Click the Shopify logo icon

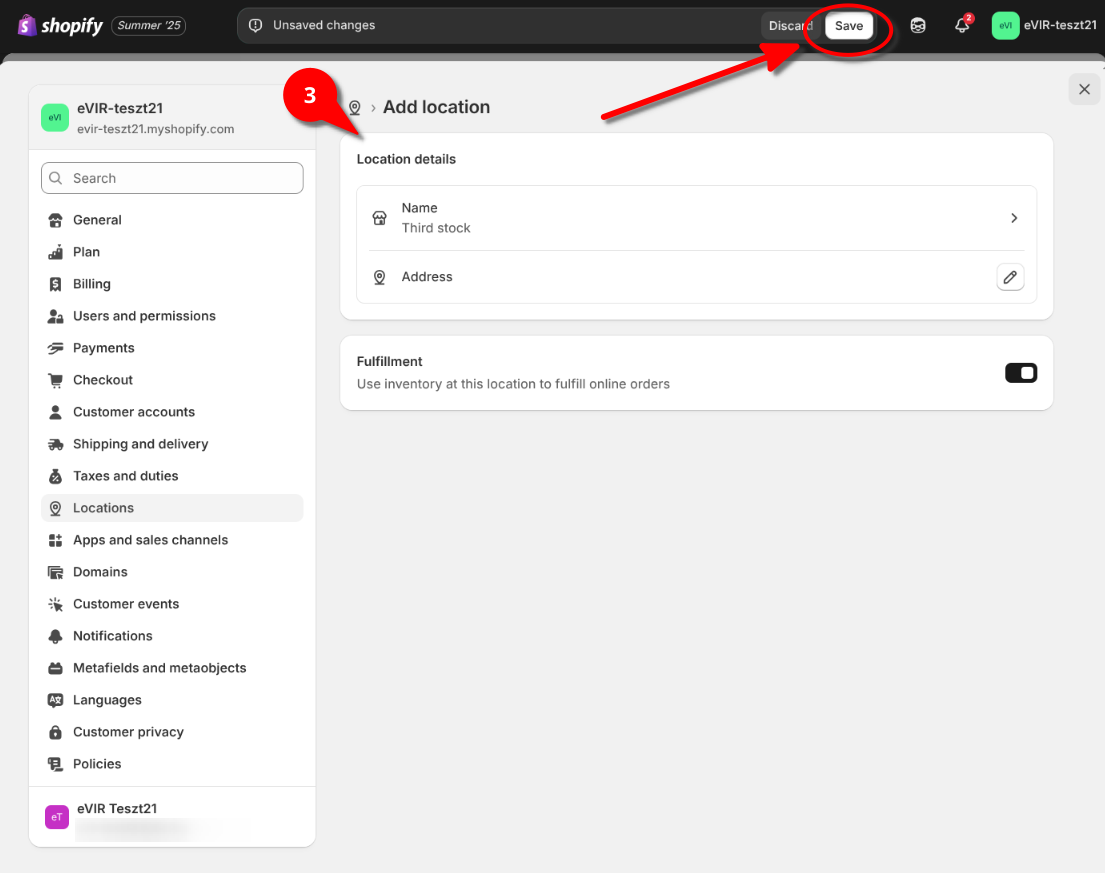coord(27,26)
